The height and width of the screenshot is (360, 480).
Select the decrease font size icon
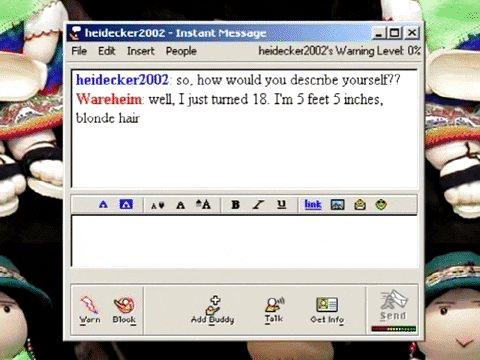(158, 205)
